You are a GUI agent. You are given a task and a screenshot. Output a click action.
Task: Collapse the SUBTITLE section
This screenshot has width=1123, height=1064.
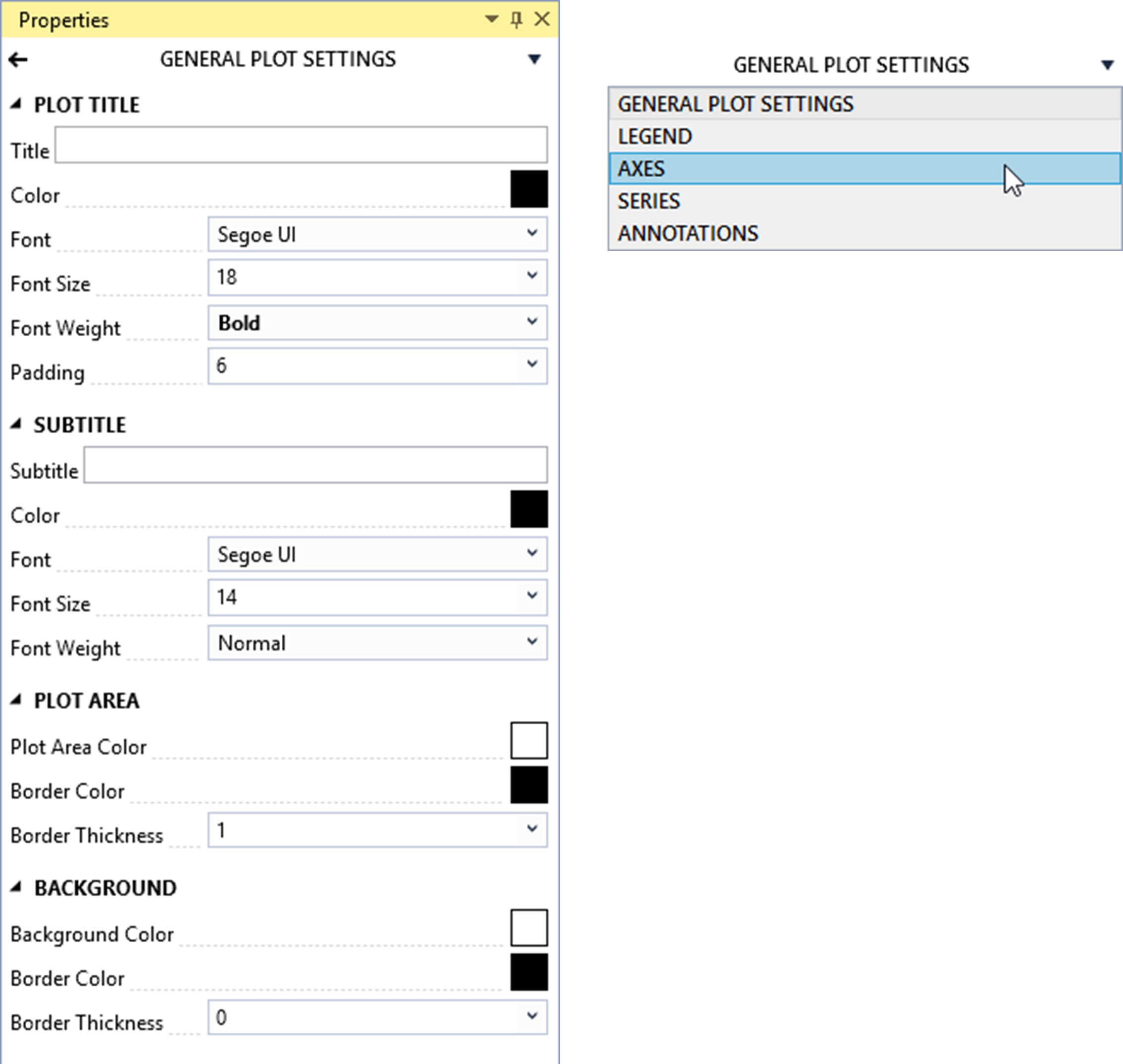pos(16,424)
